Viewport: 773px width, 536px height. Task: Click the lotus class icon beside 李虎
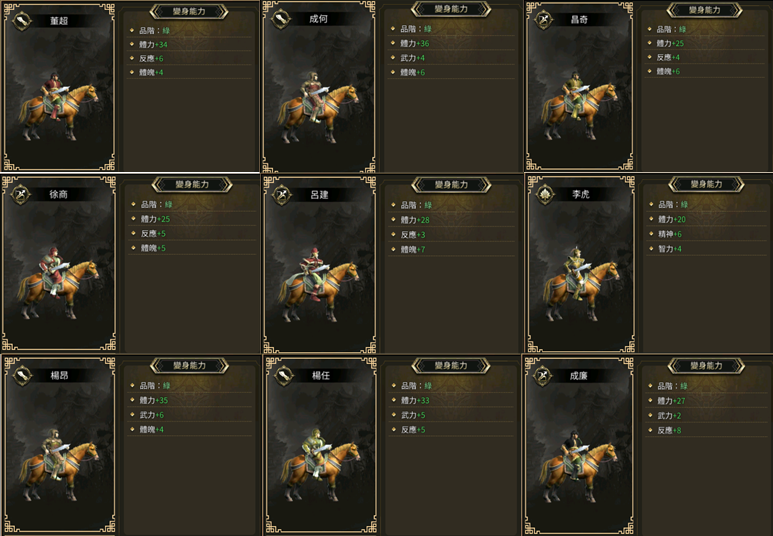[x=545, y=194]
